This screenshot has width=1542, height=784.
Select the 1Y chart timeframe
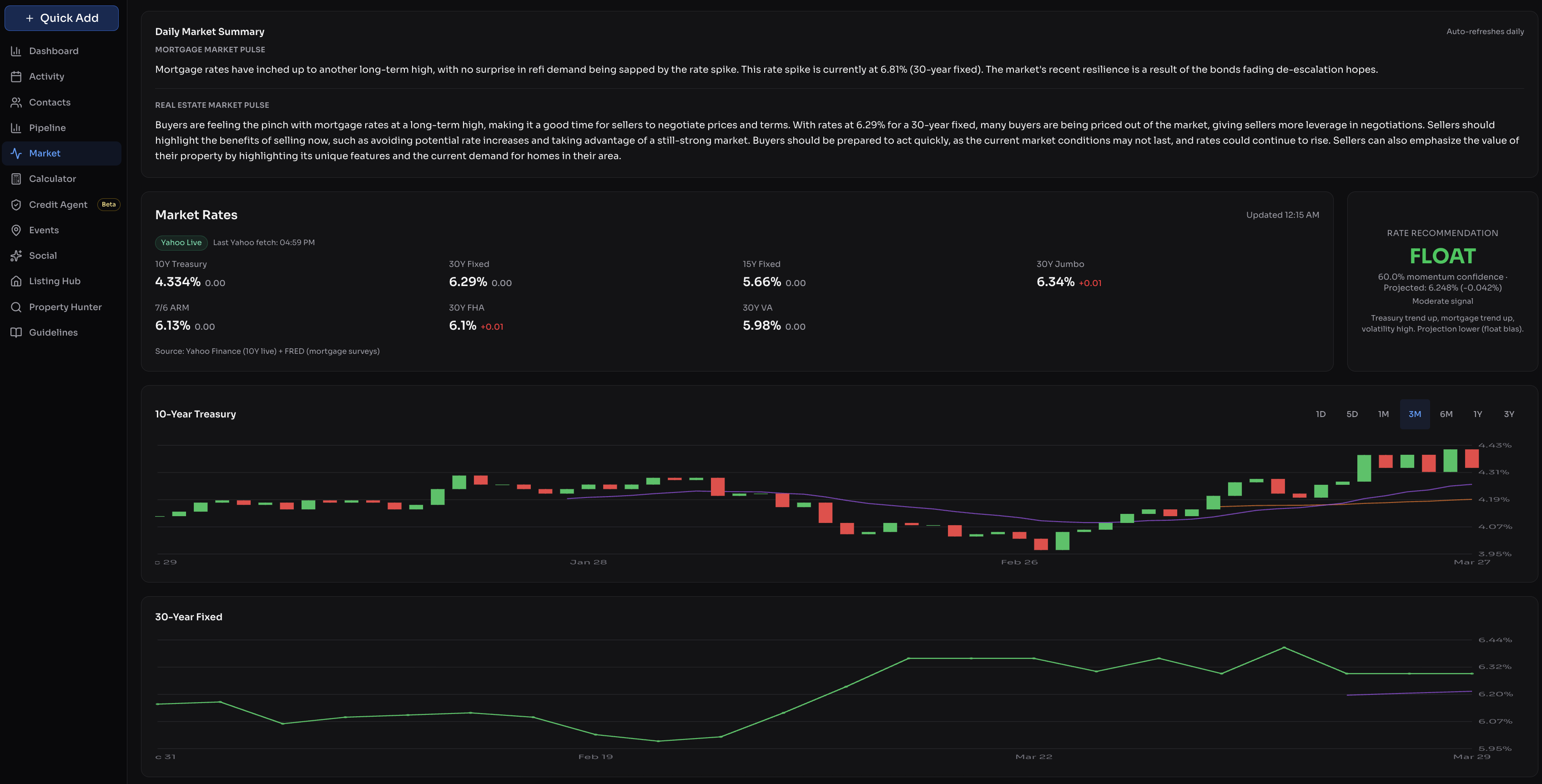1477,414
